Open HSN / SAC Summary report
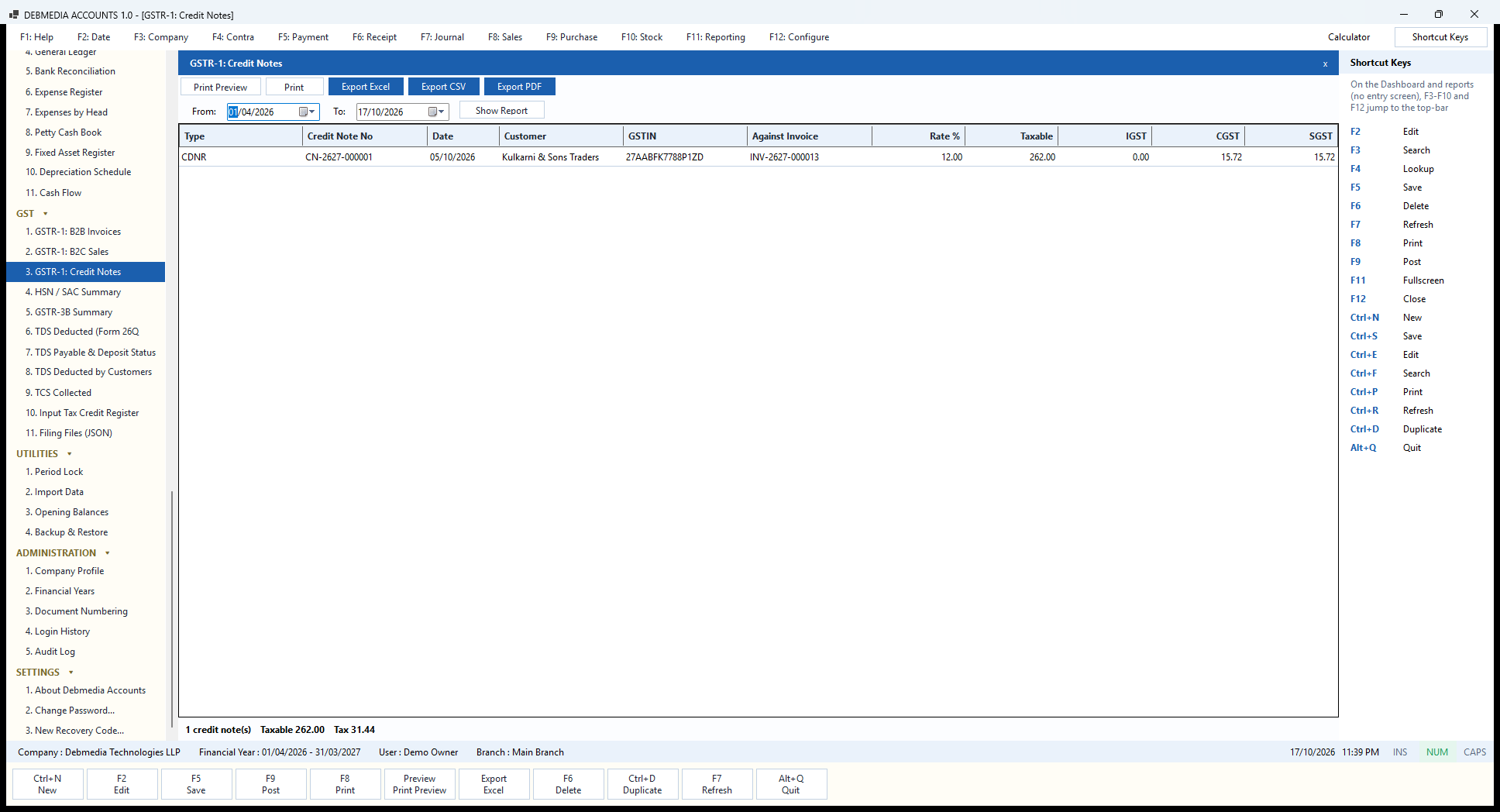Viewport: 1500px width, 812px height. pos(85,292)
